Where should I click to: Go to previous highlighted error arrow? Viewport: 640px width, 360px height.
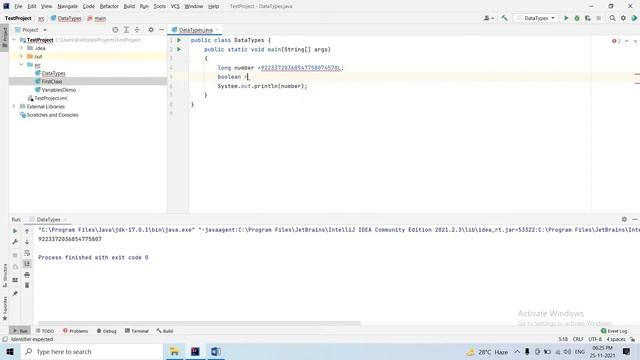pyautogui.click(x=627, y=41)
